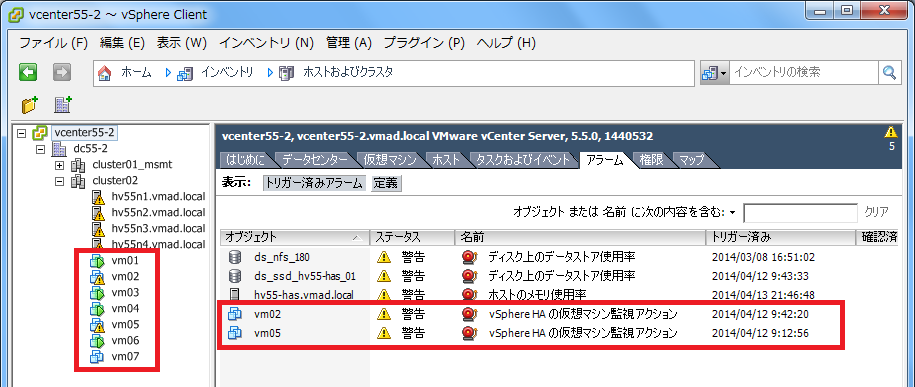Click the vSphere Client title bar icon
This screenshot has width=915, height=387.
point(15,15)
